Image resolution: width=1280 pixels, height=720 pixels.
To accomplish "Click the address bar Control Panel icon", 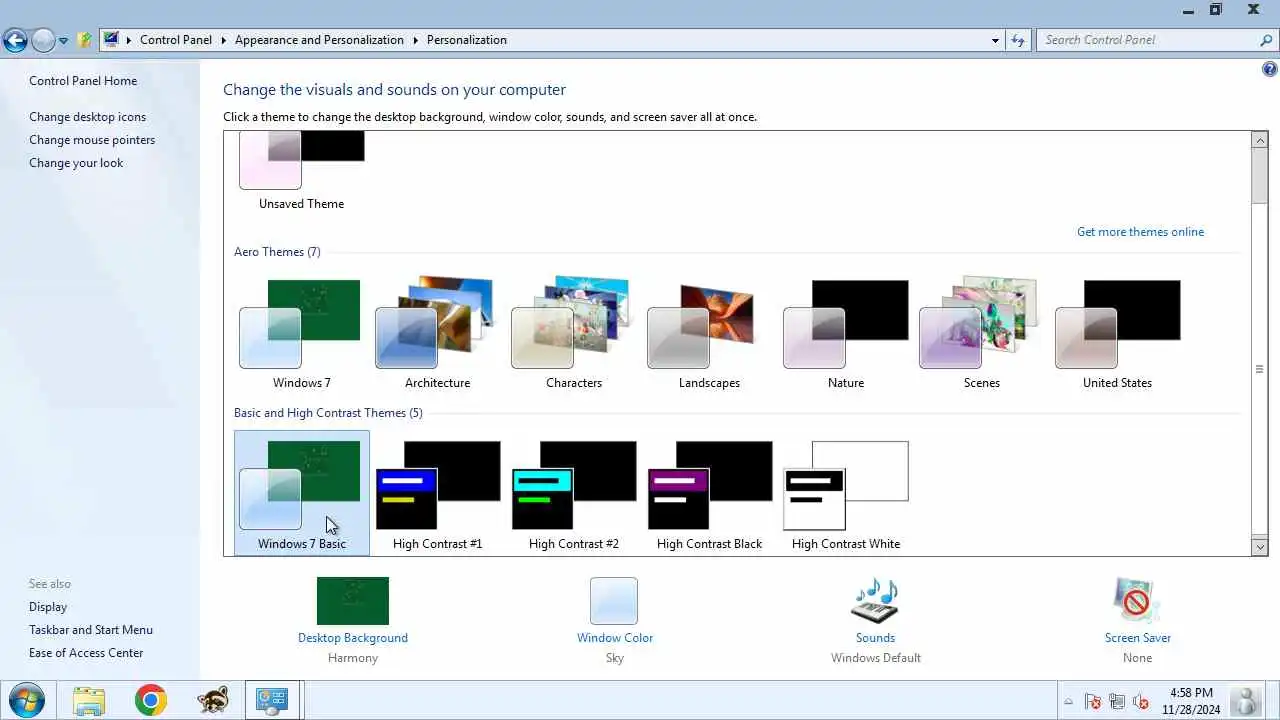I will (x=111, y=40).
